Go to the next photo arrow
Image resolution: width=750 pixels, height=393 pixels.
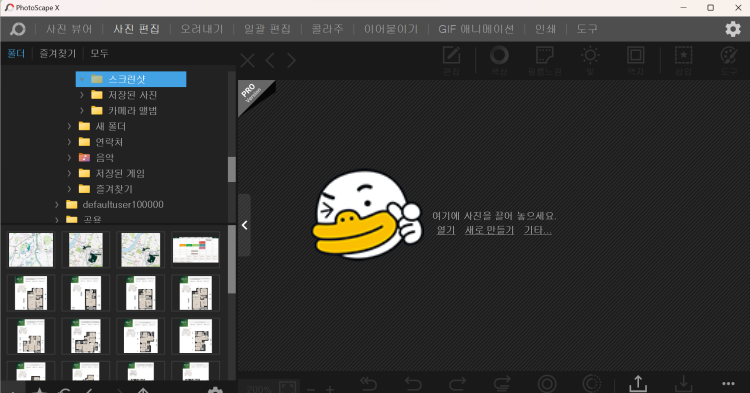click(291, 61)
